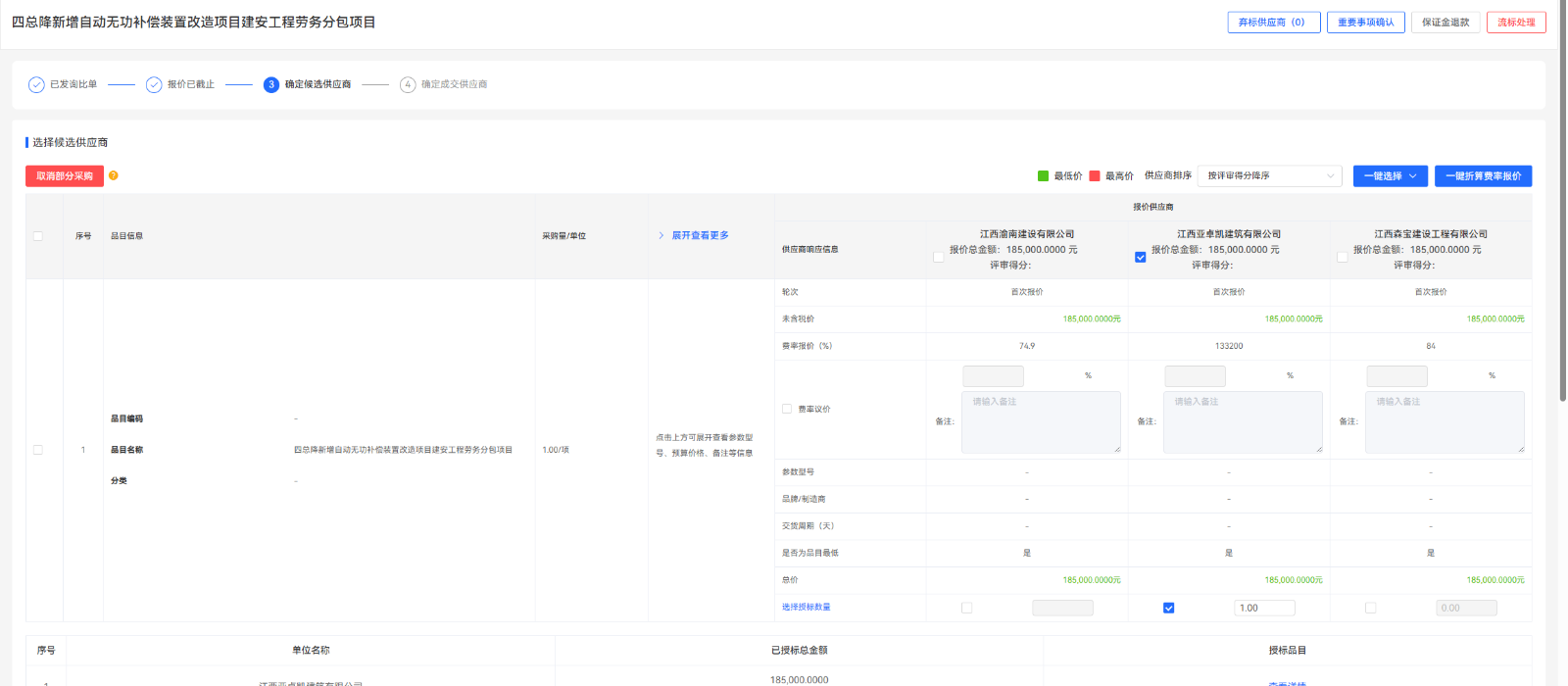Open the 供应商排序 dropdown
This screenshot has width=1568, height=686.
[x=1270, y=176]
